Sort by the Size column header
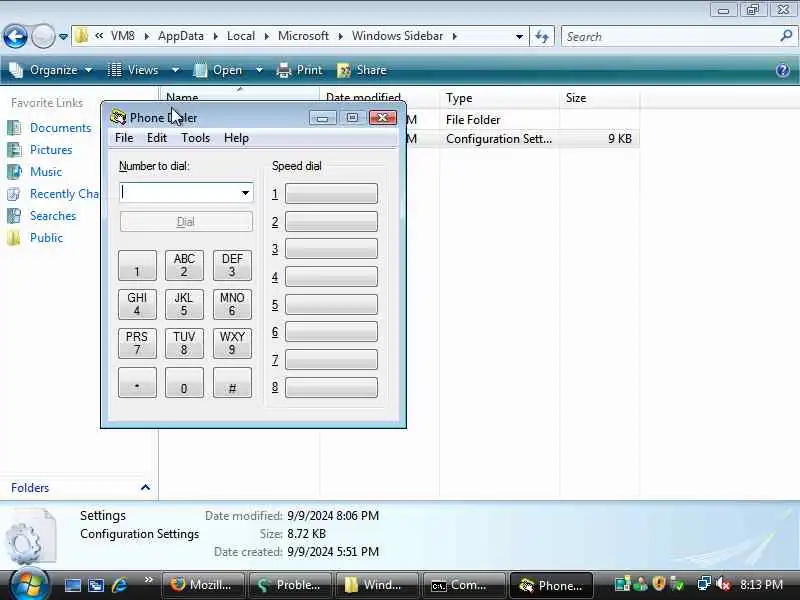 pos(599,98)
